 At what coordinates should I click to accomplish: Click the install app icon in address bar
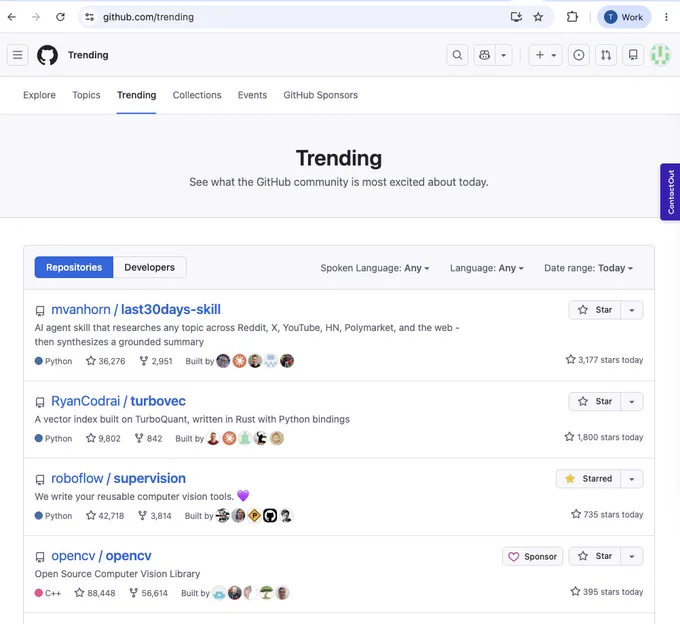click(516, 17)
